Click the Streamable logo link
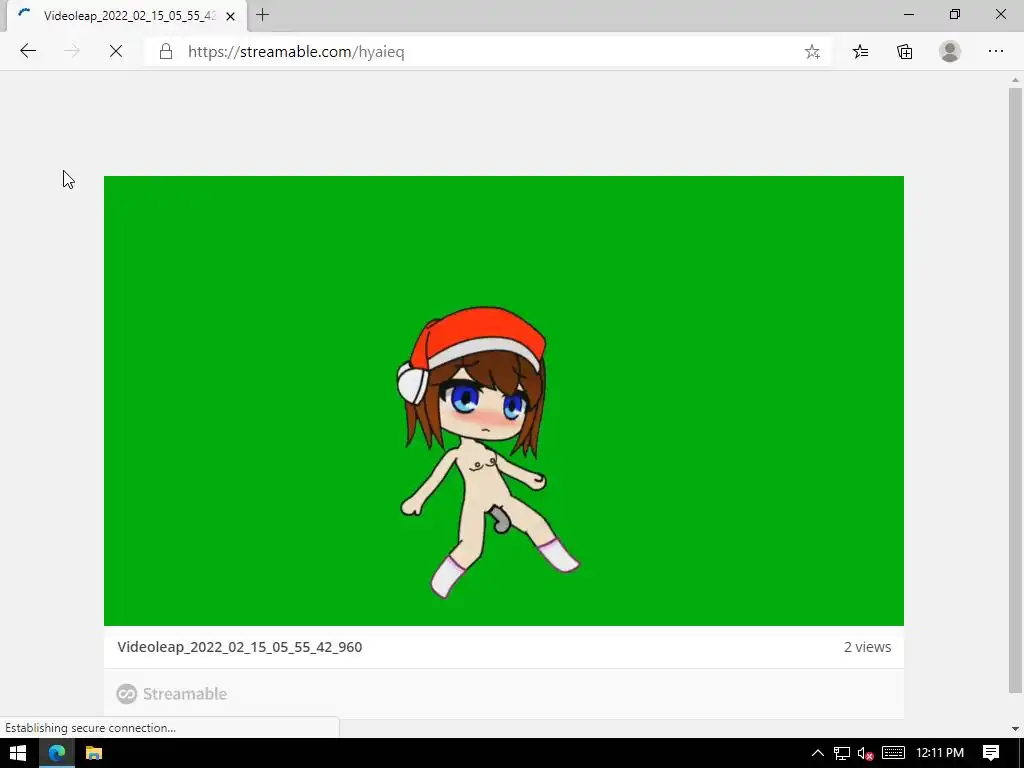 172,694
